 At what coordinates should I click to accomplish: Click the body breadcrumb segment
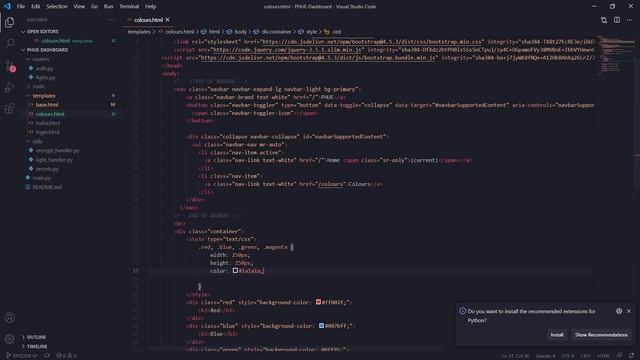pyautogui.click(x=240, y=31)
